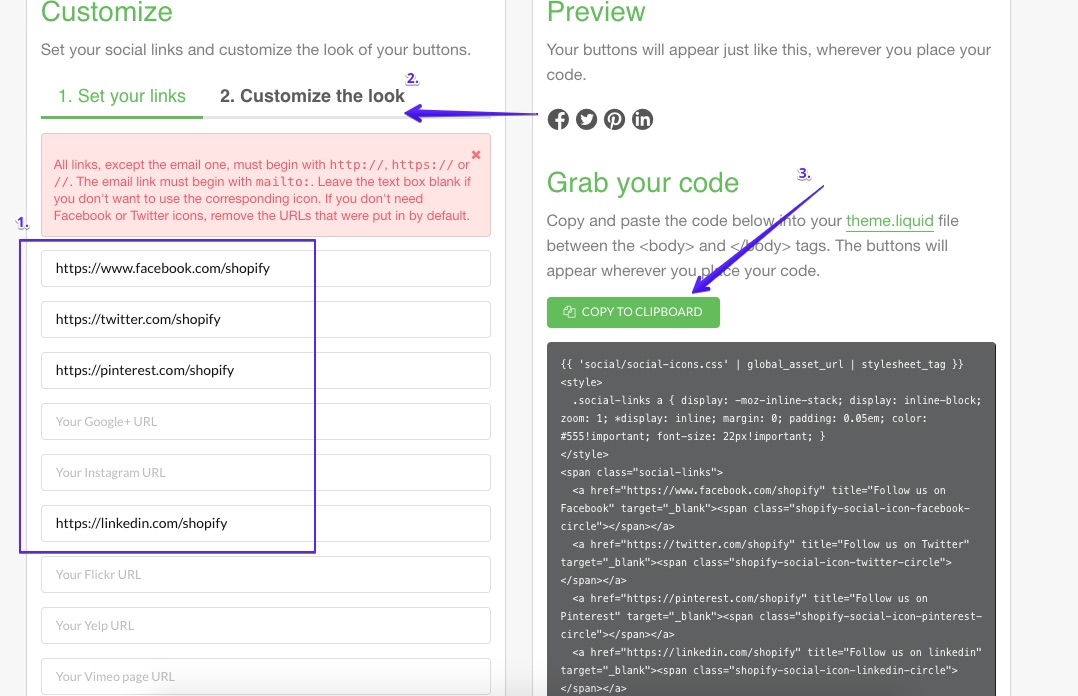Click the Grab your code heading
The height and width of the screenshot is (696, 1078).
(642, 184)
